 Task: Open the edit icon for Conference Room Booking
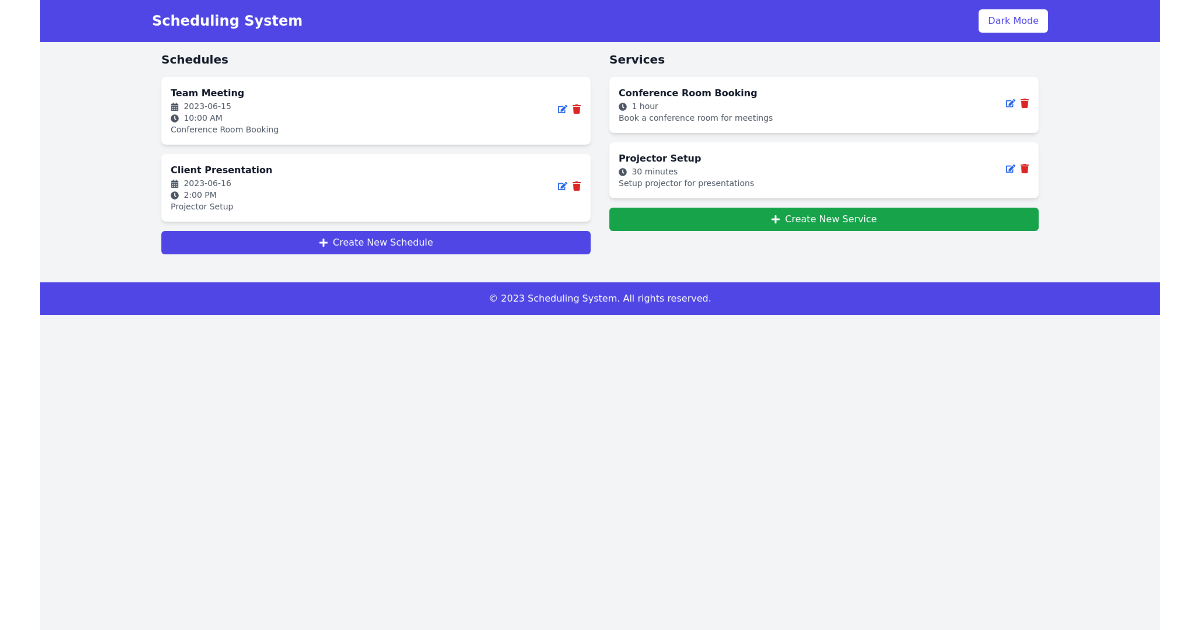click(x=1011, y=103)
